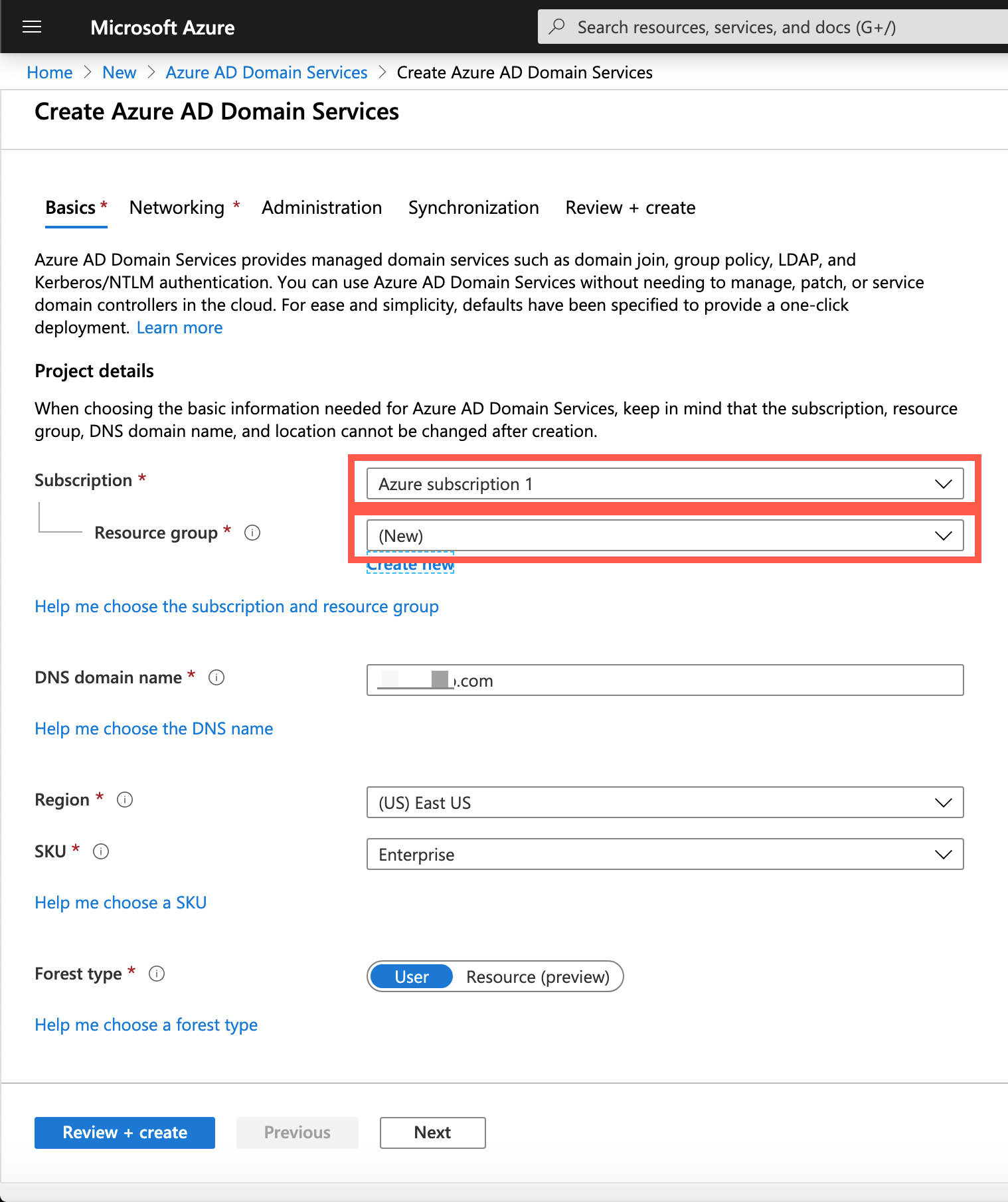Image resolution: width=1008 pixels, height=1202 pixels.
Task: Click the SKU info icon
Action: (101, 851)
